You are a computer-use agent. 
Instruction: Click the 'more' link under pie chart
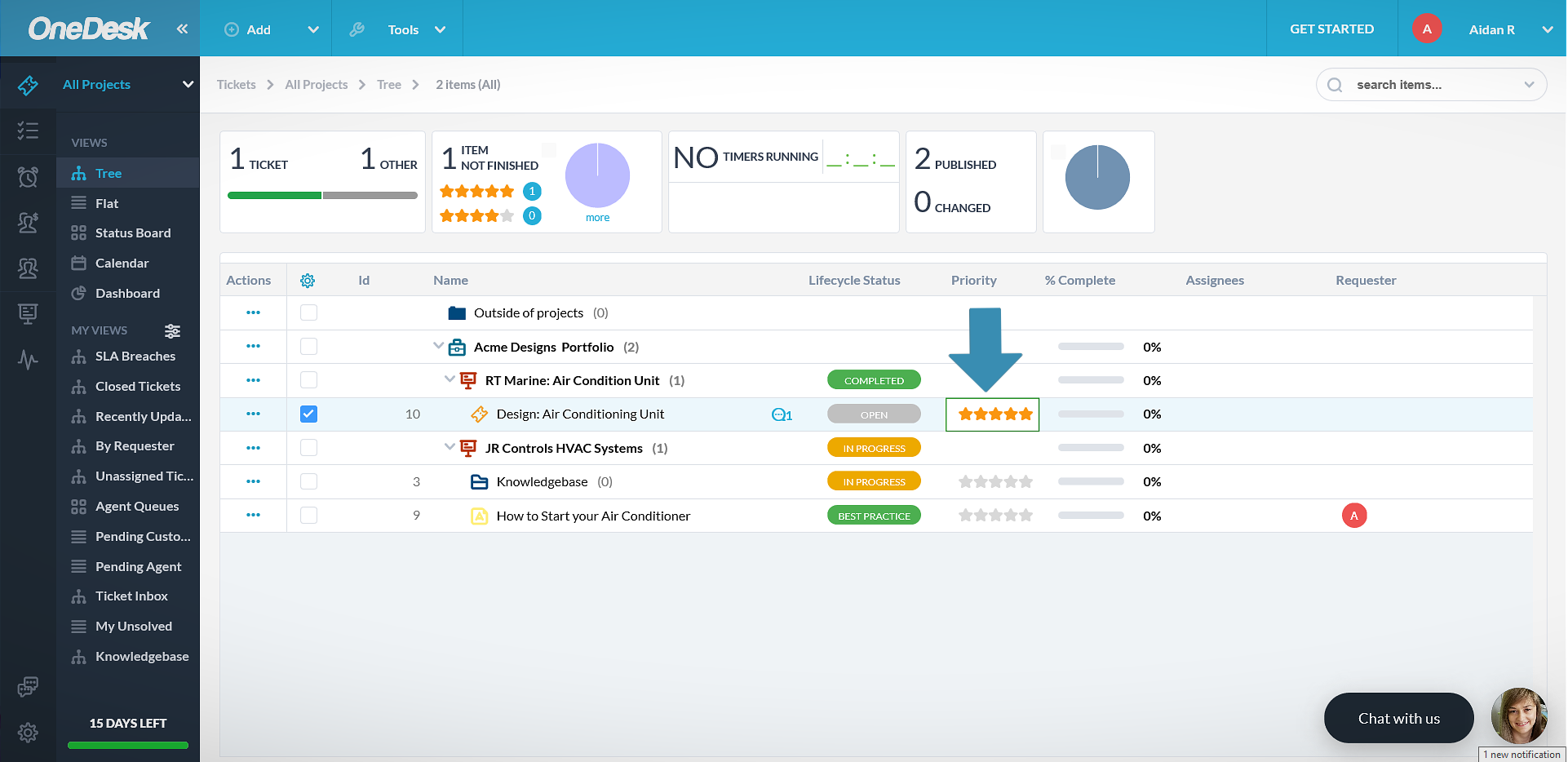597,218
